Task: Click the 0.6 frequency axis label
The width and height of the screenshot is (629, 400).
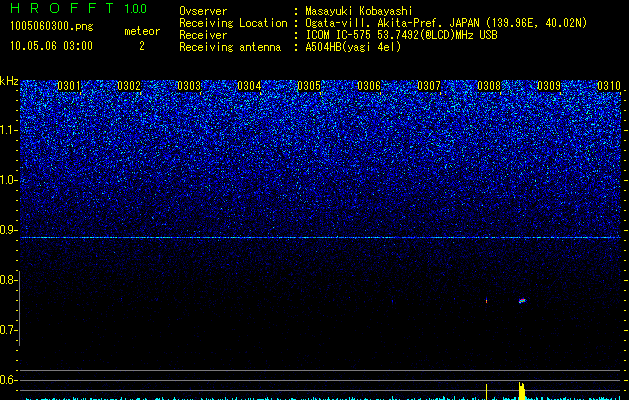Action: tap(7, 380)
